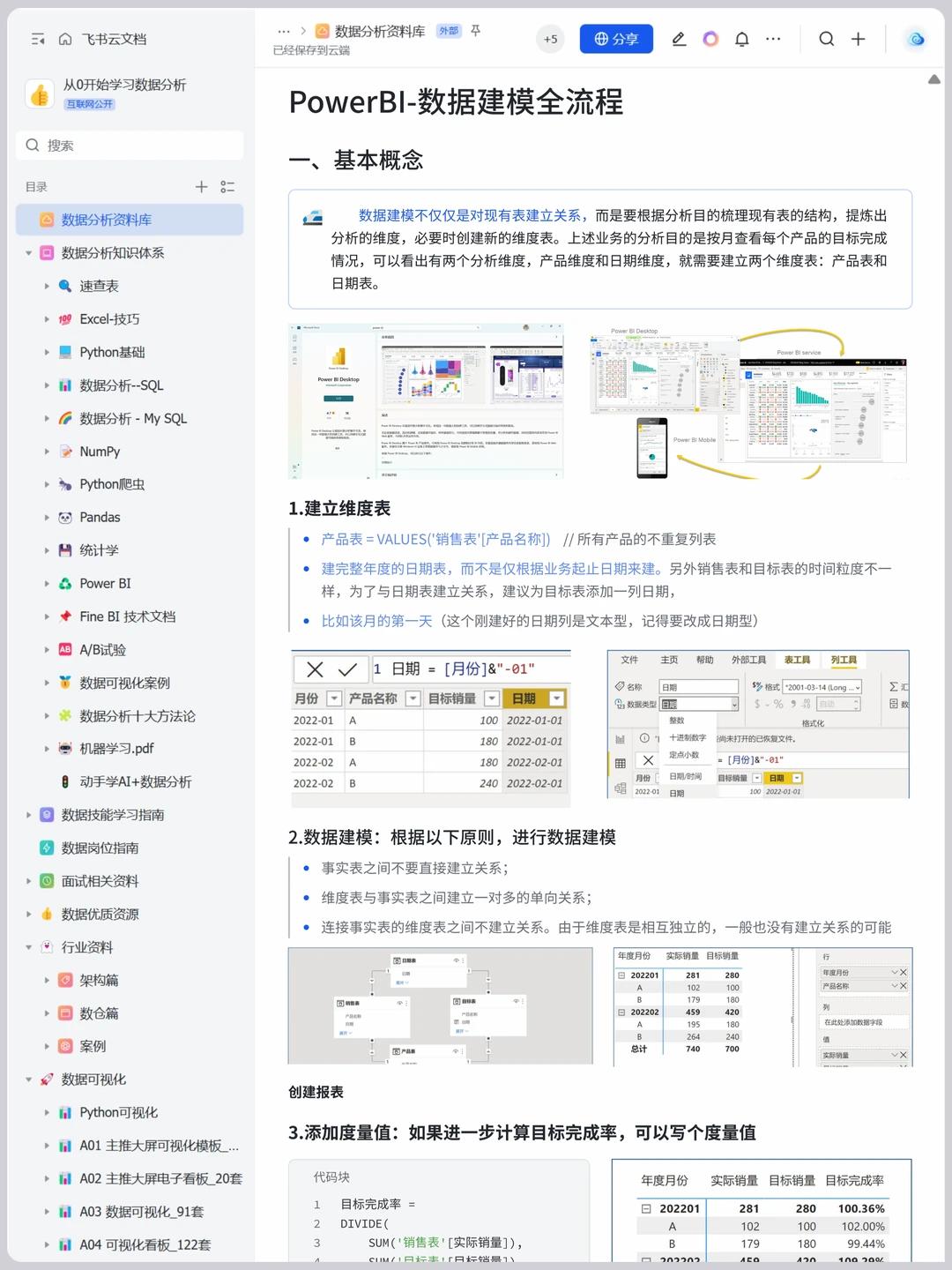Image resolution: width=952 pixels, height=1270 pixels.
Task: Expand the 速查表 tree item
Action: [x=48, y=286]
